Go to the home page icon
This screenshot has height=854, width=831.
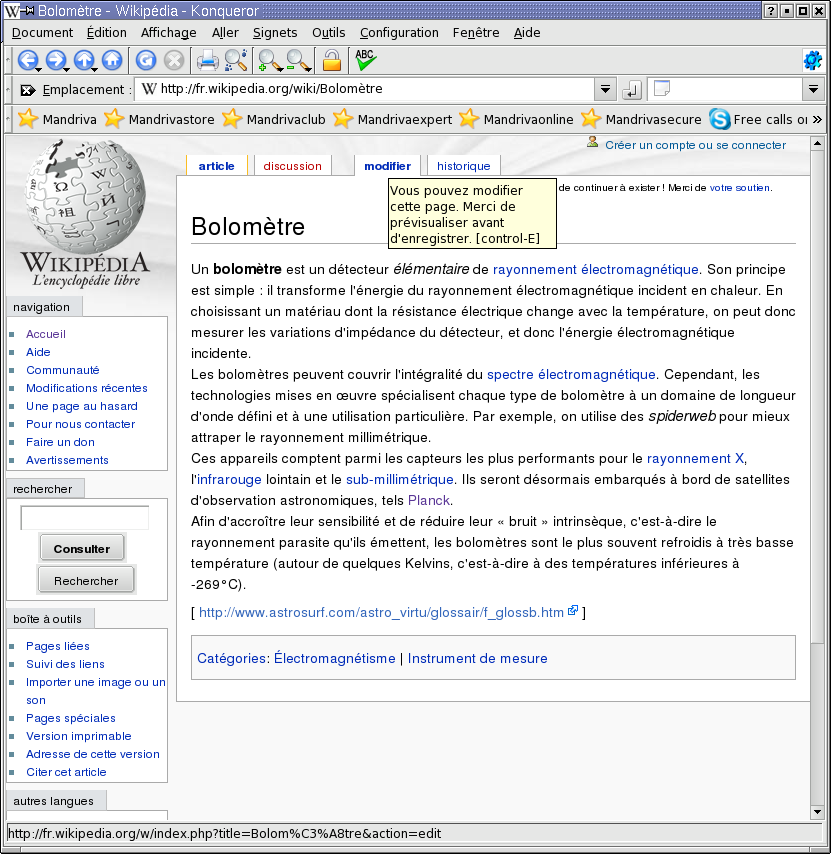pyautogui.click(x=112, y=61)
